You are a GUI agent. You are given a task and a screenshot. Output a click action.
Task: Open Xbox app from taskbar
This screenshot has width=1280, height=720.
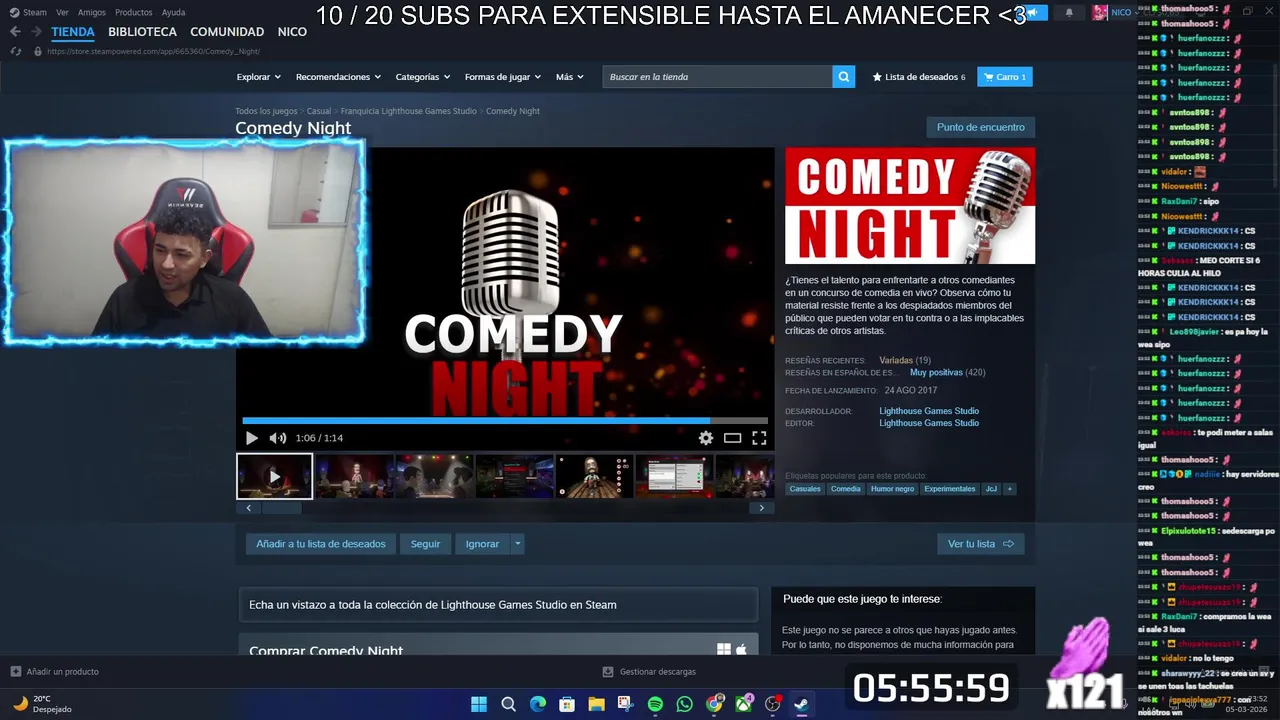744,704
